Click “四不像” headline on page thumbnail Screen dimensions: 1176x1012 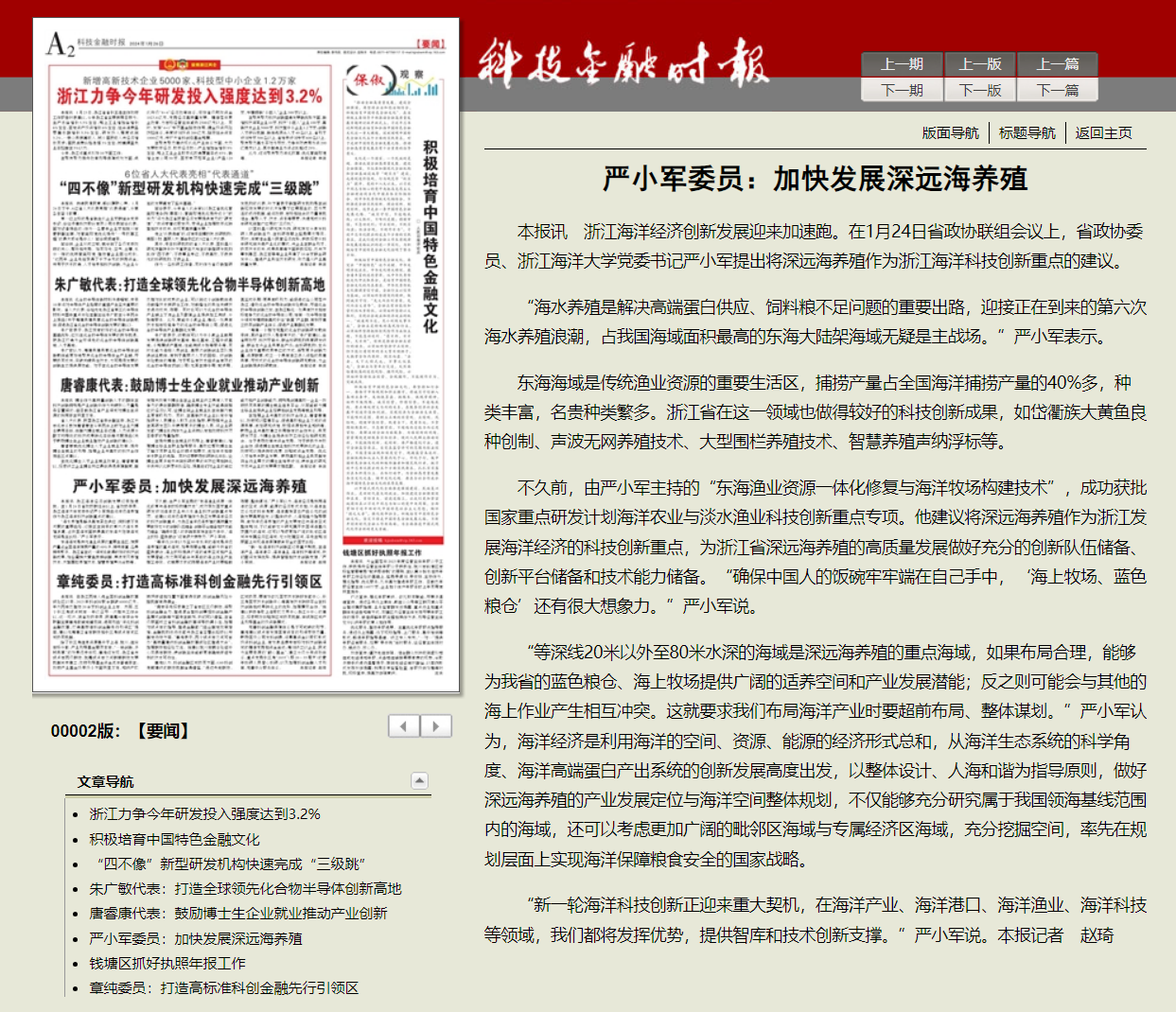(189, 188)
